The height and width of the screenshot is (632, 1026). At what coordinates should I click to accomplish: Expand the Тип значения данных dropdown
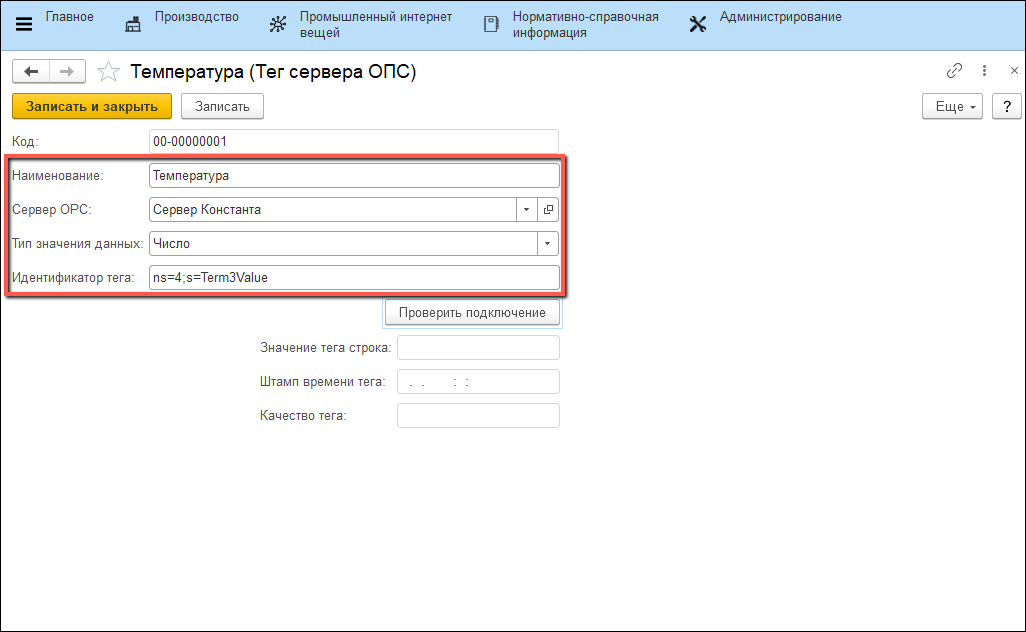point(547,244)
